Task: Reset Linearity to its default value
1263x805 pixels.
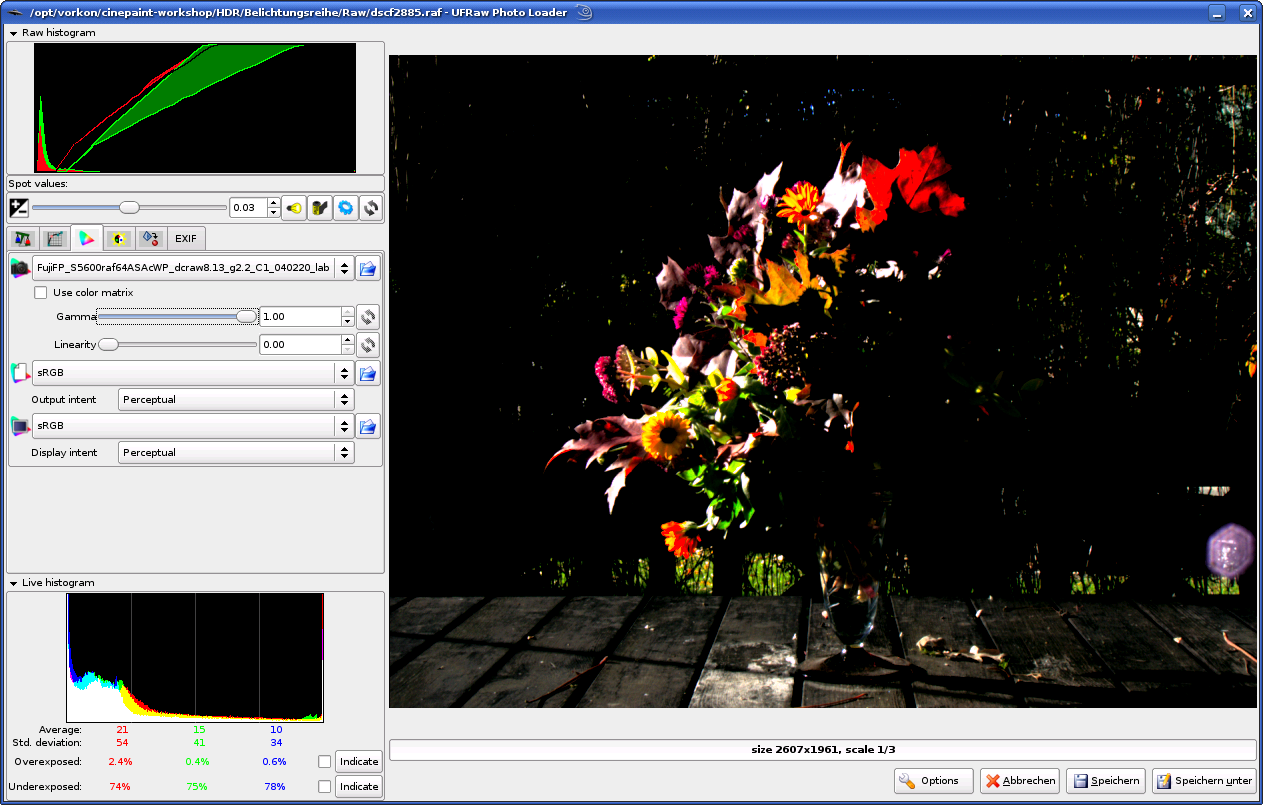Action: tap(367, 345)
